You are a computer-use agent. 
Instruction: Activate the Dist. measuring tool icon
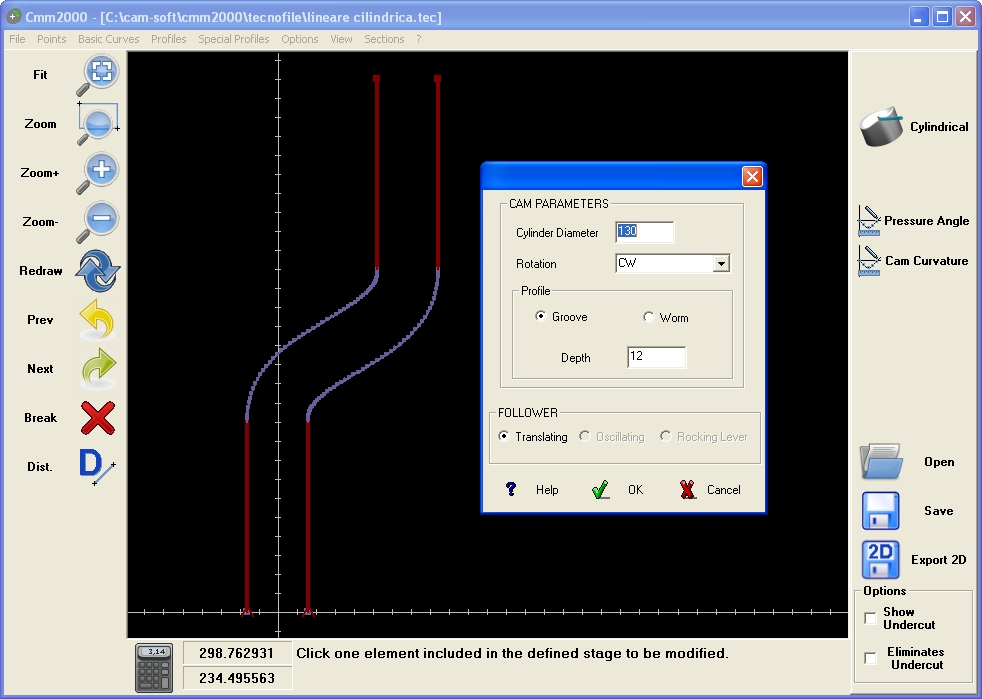(x=97, y=467)
